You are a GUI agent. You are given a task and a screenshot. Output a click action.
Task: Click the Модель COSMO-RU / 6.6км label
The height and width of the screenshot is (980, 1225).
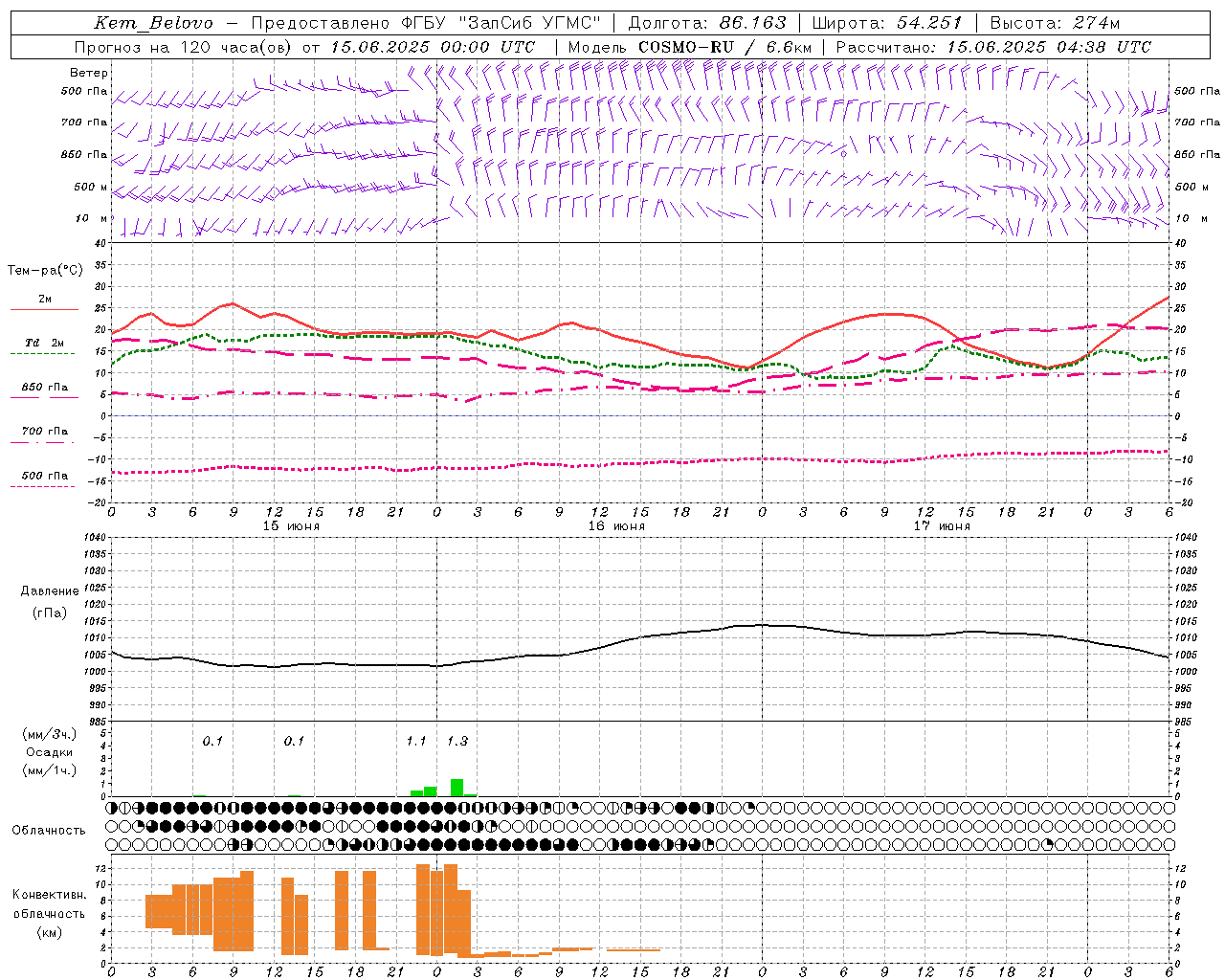[x=690, y=47]
